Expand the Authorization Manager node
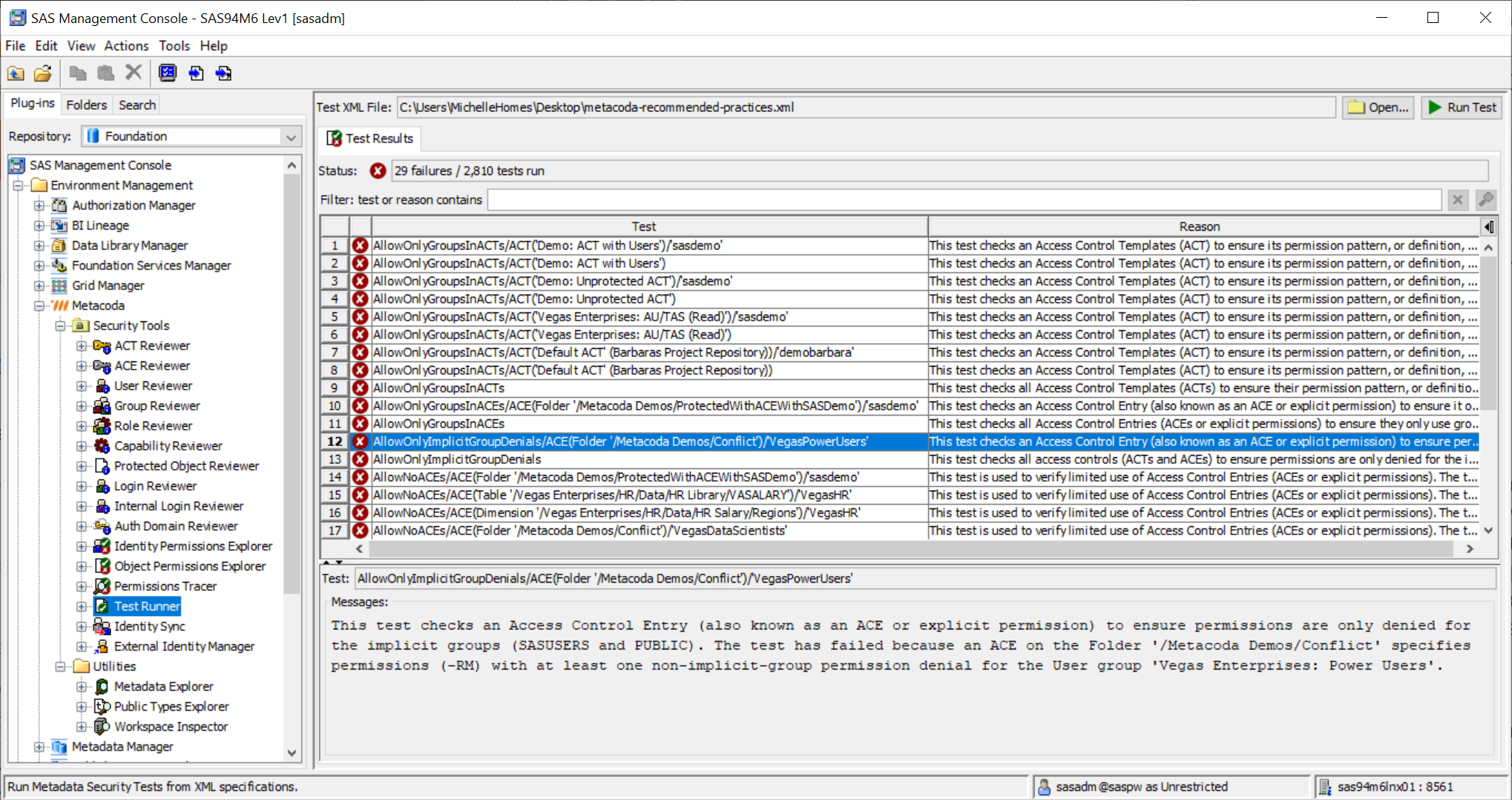The image size is (1512, 800). click(x=39, y=206)
